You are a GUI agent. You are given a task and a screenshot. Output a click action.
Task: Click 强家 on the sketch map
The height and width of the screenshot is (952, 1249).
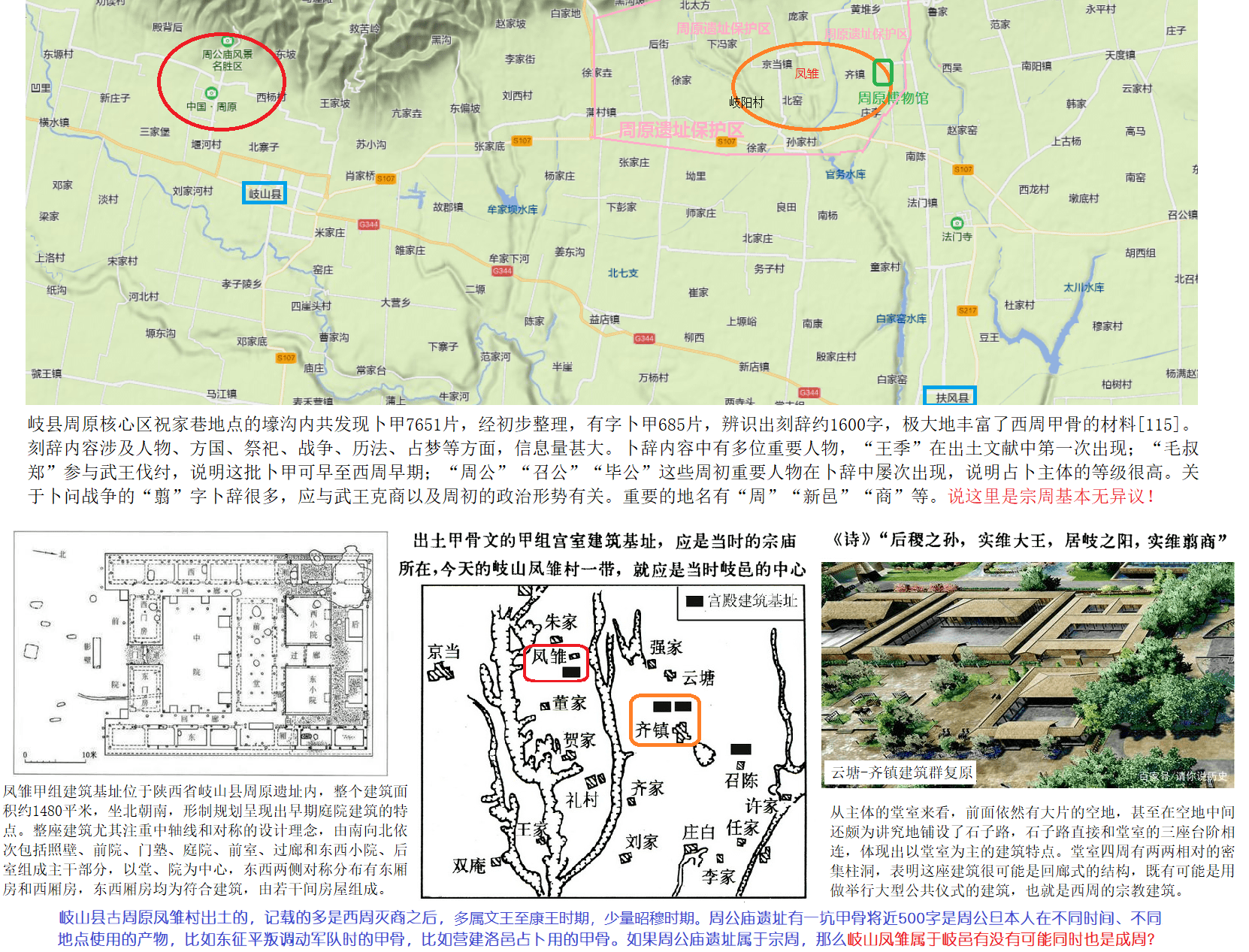666,647
